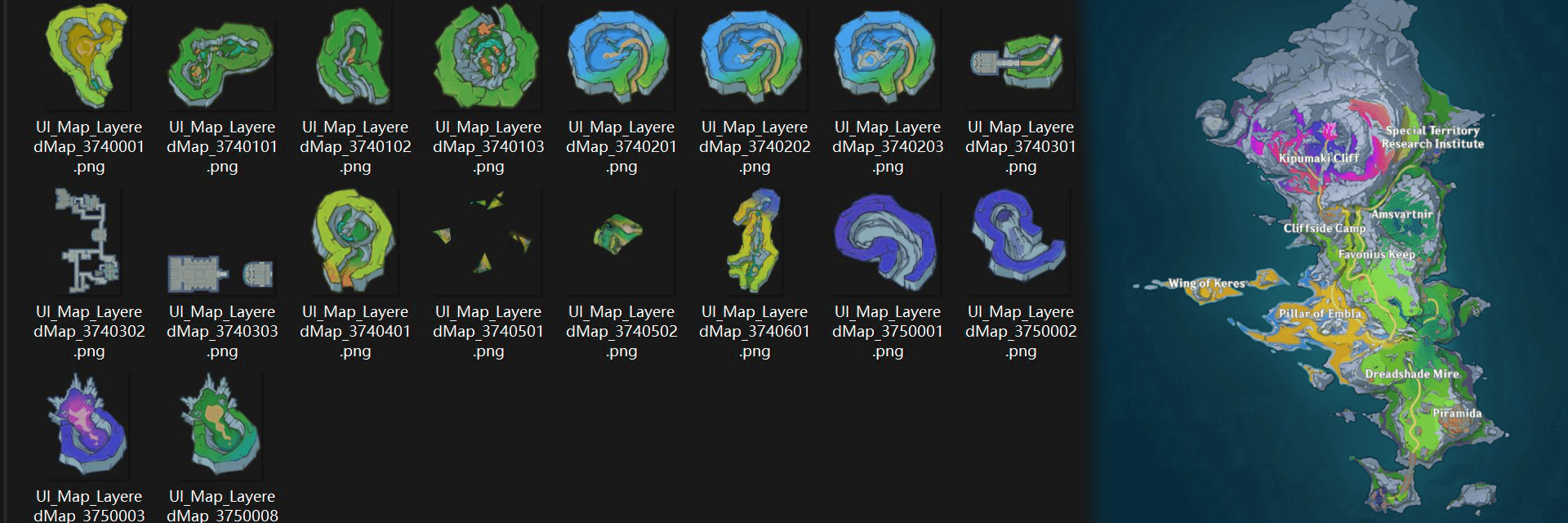The width and height of the screenshot is (1568, 523).
Task: Click the file name UI_Map_LayeredMap_3750008
Action: click(222, 506)
